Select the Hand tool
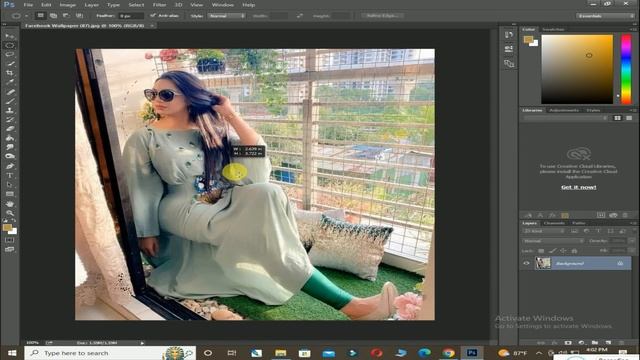Viewport: 640px width, 360px height. [x=10, y=204]
